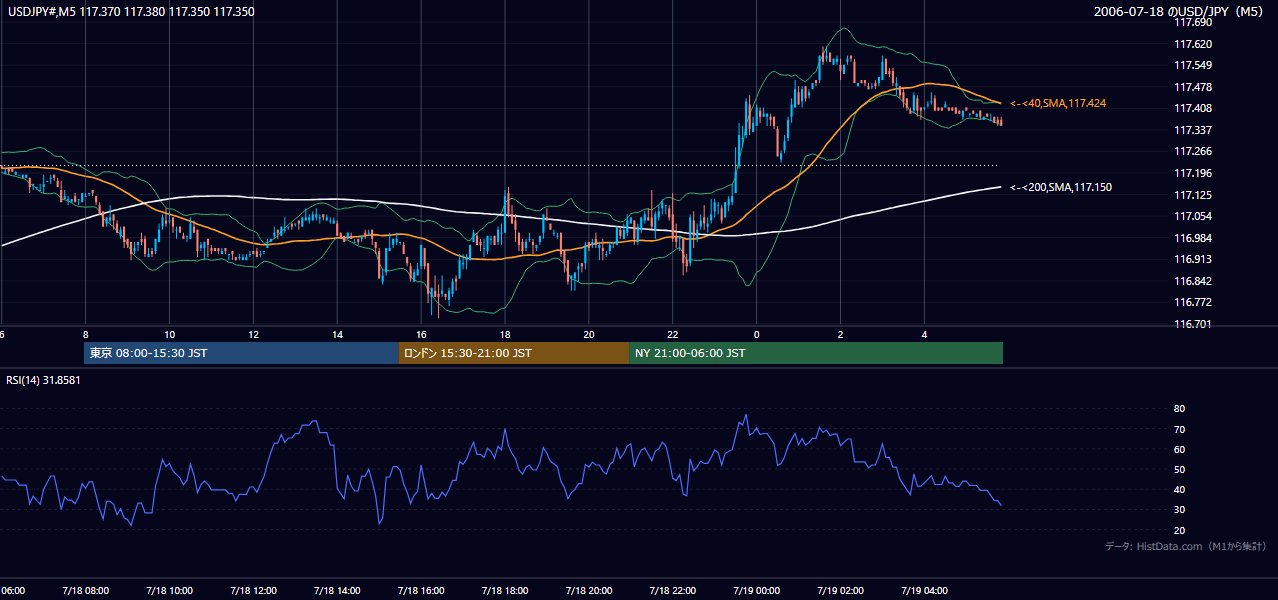Click RSI level 30 on scale
Screen dimensions: 1278x600
click(1179, 510)
